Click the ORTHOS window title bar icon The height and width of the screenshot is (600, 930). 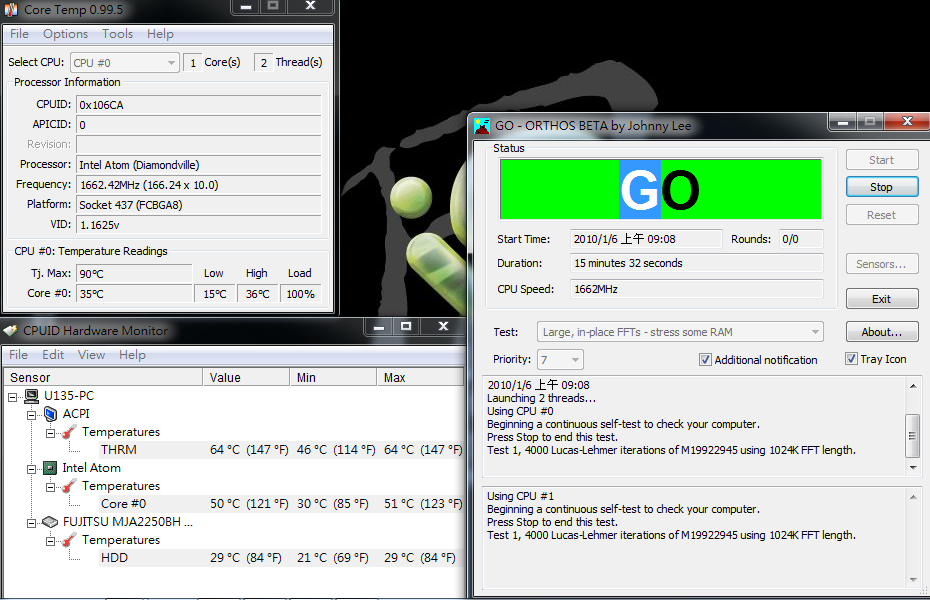[x=481, y=125]
